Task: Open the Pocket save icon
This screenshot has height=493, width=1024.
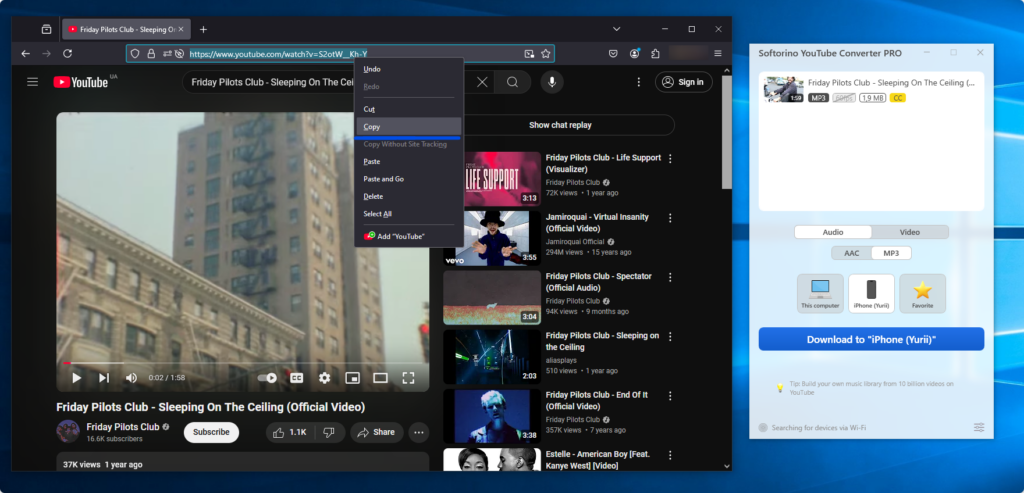Action: pyautogui.click(x=613, y=54)
